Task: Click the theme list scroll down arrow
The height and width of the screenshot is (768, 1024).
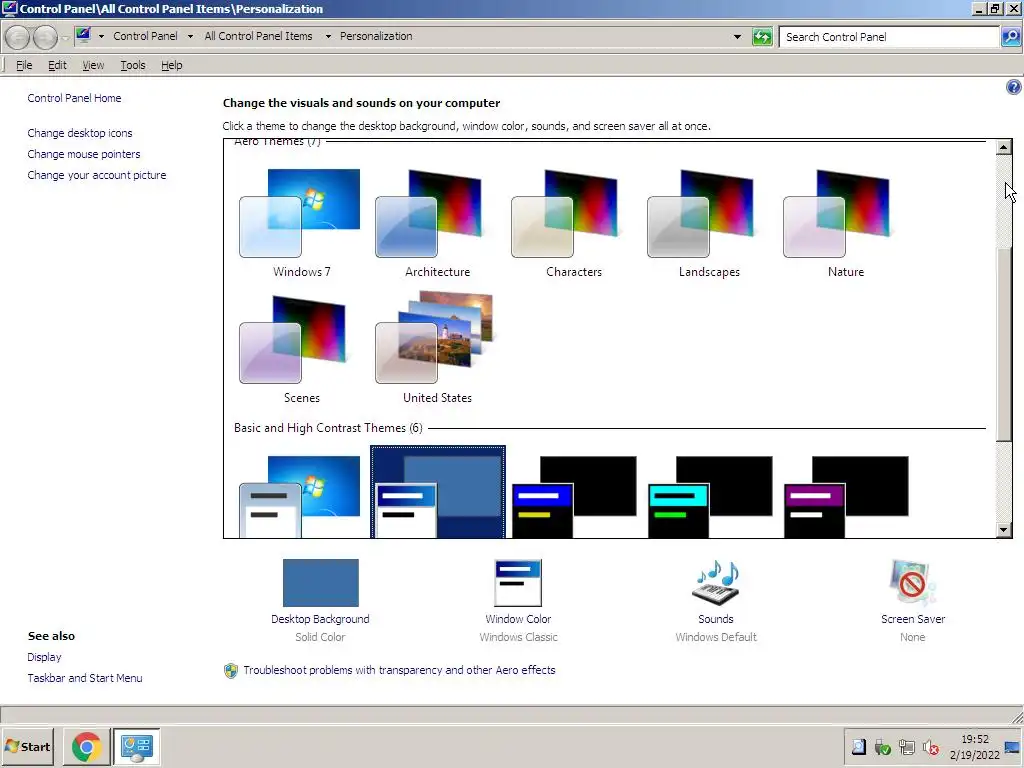Action: tap(1004, 530)
